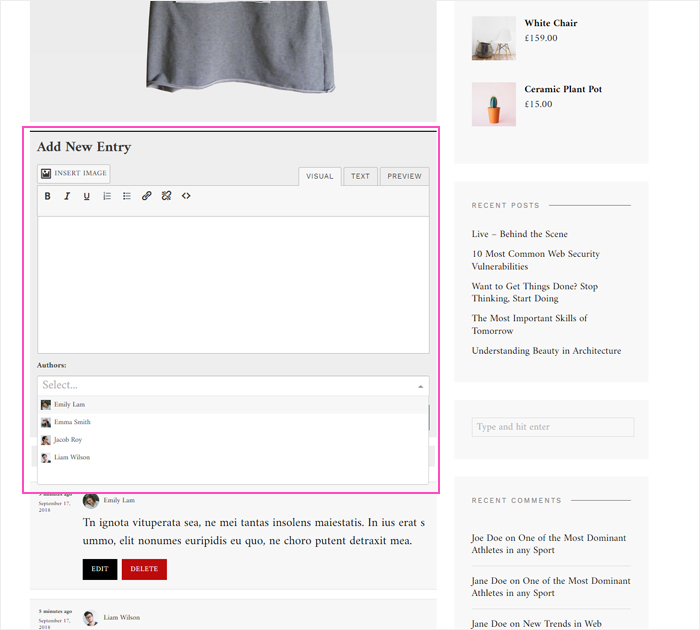Click the Ceramic Plant Pot thumbnail

(494, 104)
